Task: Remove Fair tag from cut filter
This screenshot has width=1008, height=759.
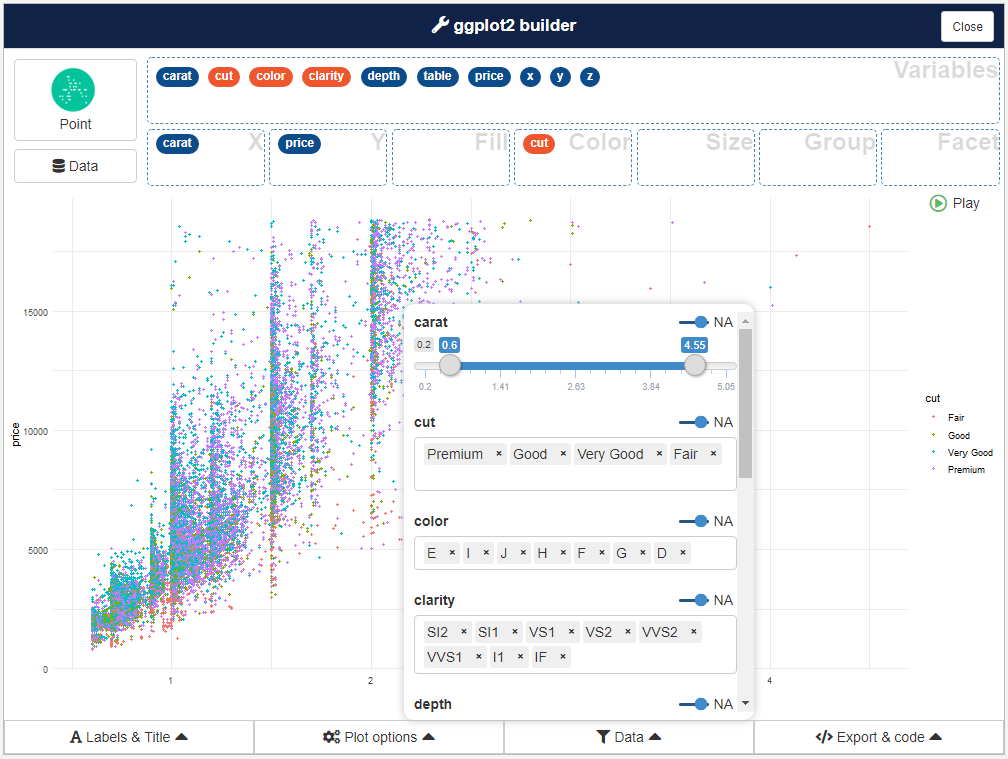Action: point(713,454)
